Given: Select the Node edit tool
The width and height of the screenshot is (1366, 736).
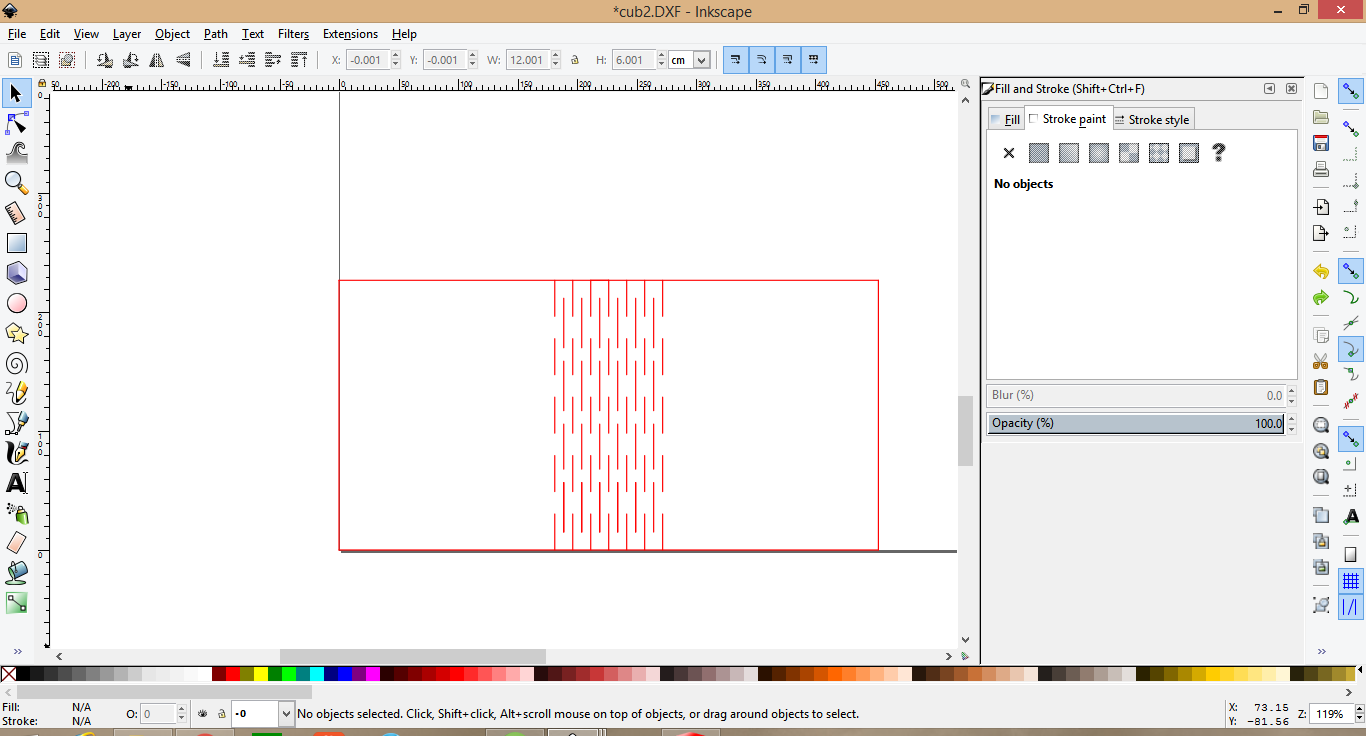Looking at the screenshot, I should pyautogui.click(x=16, y=123).
